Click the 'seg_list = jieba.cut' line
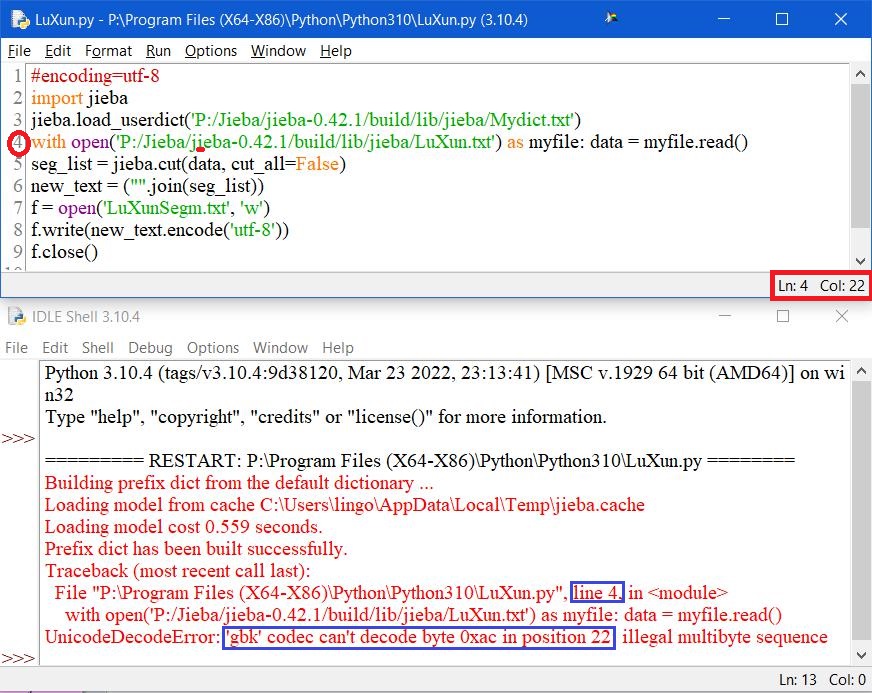 tap(189, 164)
